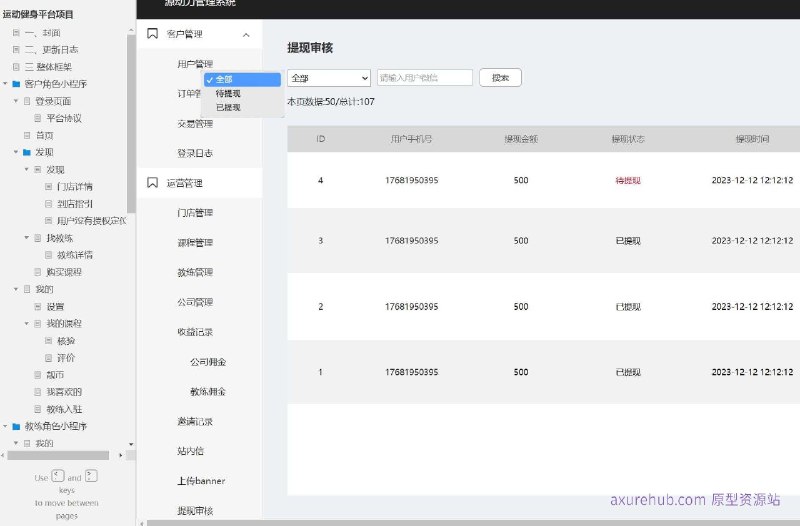800x526 pixels.
Task: Collapse the 发现 folder tree arrow
Action: 16,152
